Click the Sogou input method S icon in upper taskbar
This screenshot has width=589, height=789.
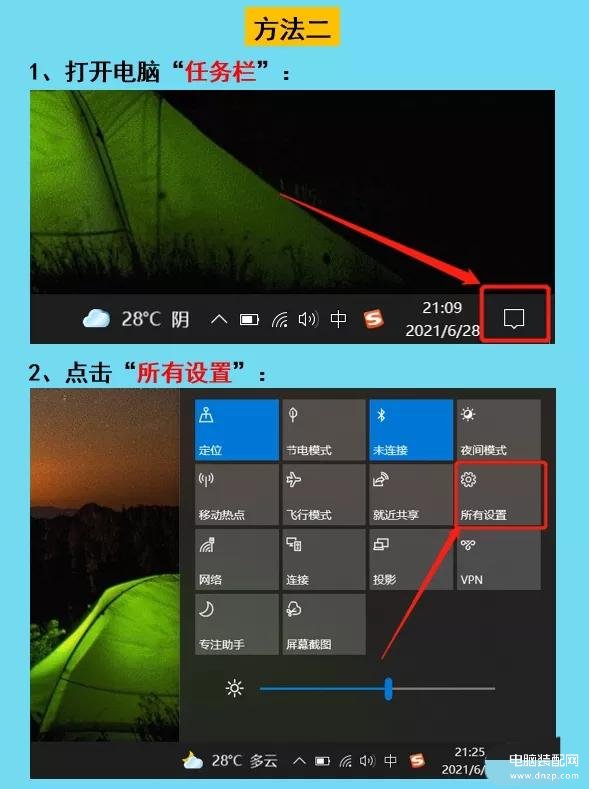point(373,319)
